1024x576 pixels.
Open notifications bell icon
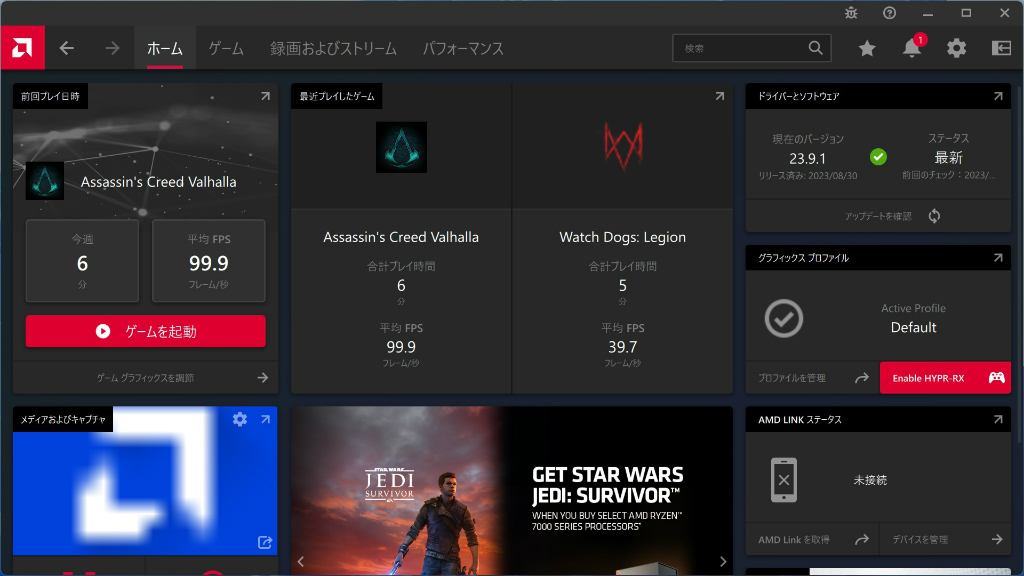tap(912, 48)
